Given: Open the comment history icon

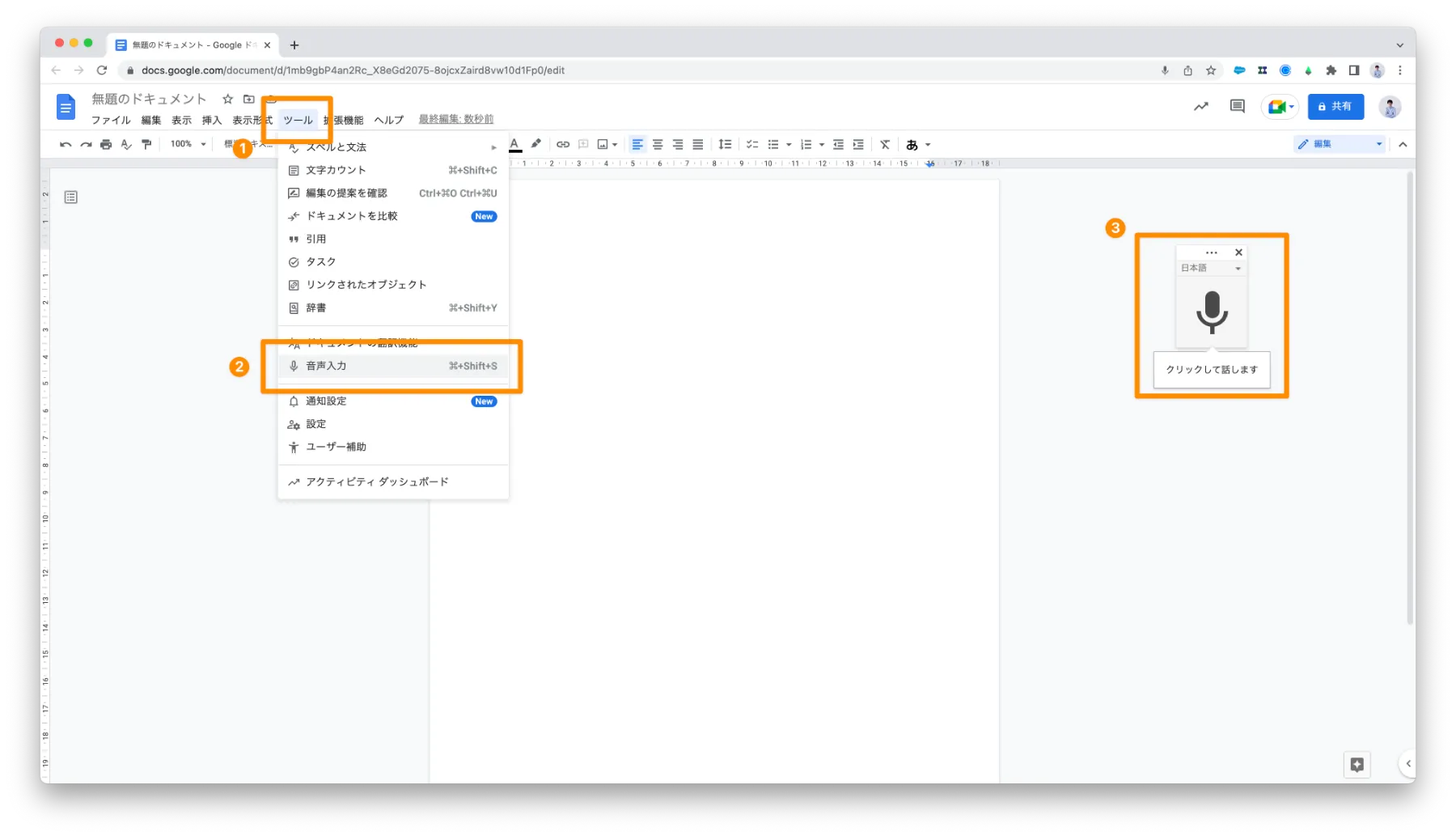Looking at the screenshot, I should [x=1237, y=107].
